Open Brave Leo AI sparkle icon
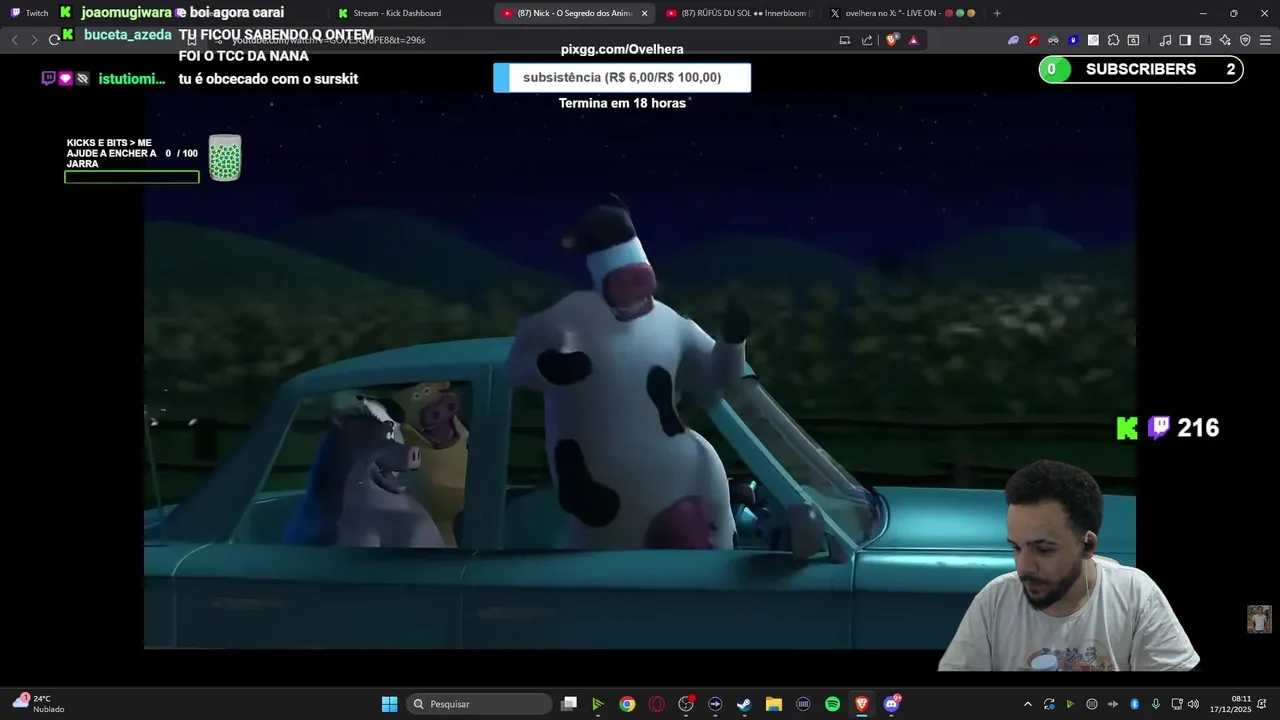 [x=1225, y=40]
